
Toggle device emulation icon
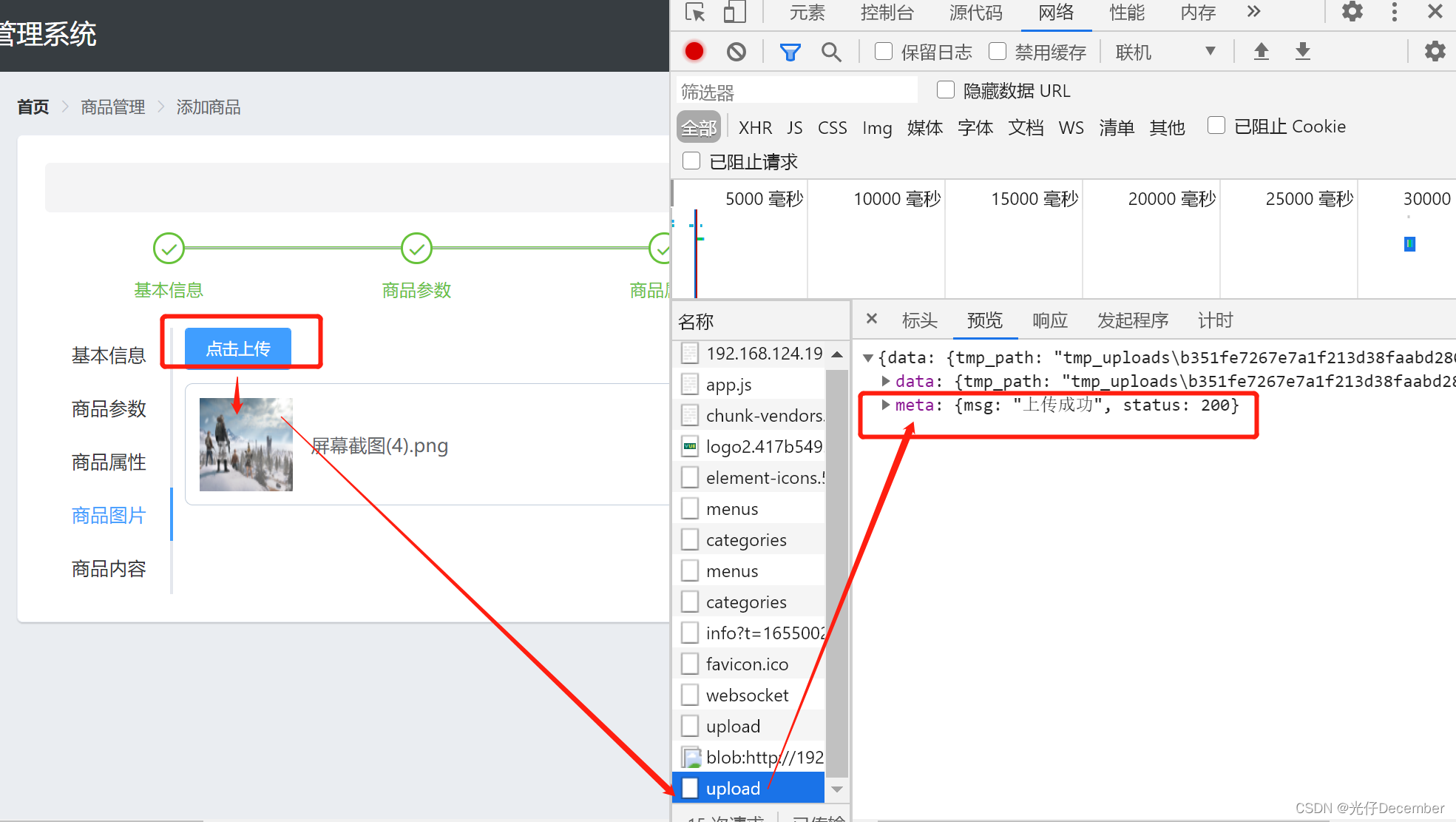point(734,12)
